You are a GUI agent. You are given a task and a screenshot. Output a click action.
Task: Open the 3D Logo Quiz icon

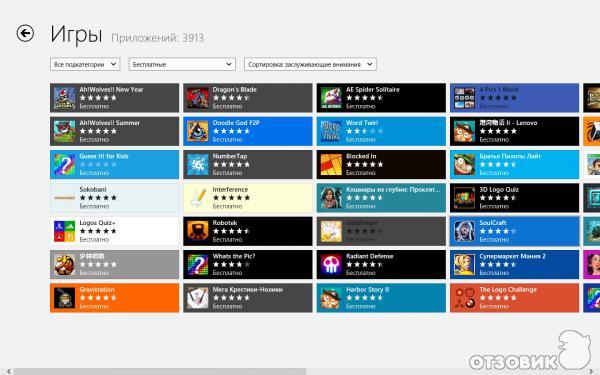(x=465, y=198)
